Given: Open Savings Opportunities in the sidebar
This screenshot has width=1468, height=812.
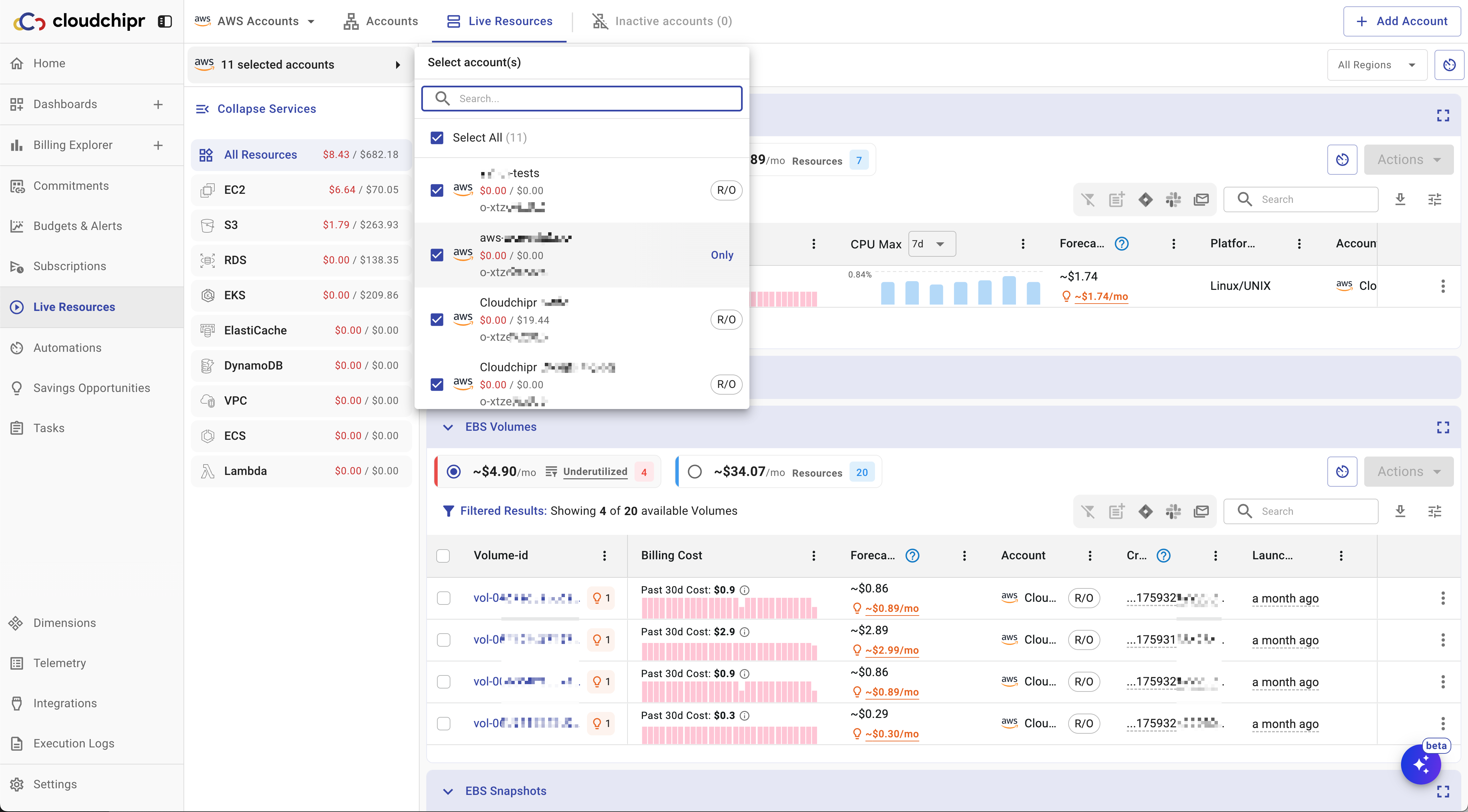Looking at the screenshot, I should pyautogui.click(x=91, y=388).
